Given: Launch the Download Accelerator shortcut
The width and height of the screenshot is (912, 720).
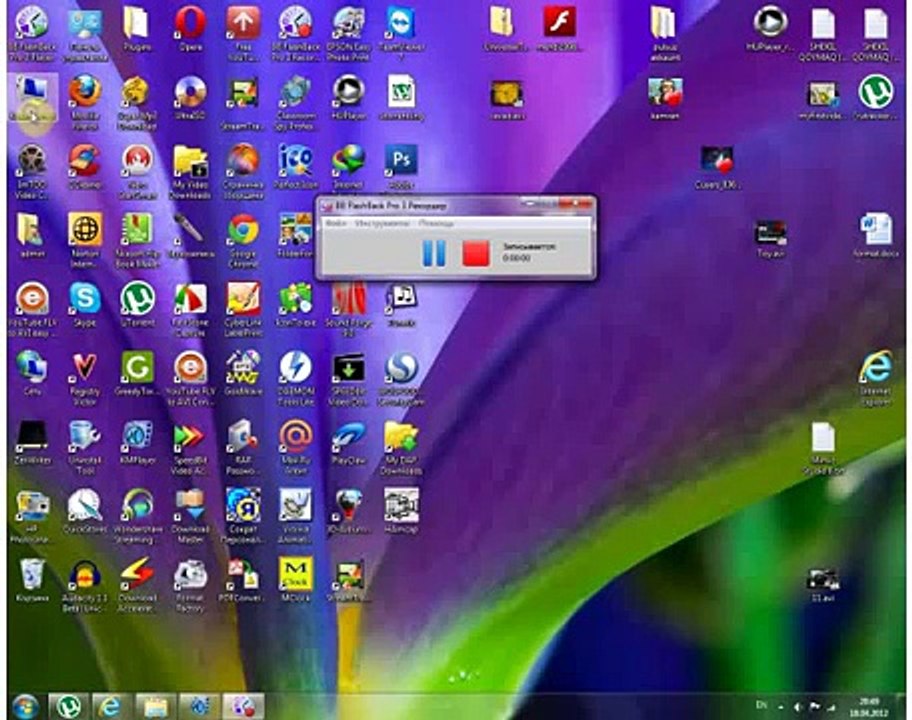Looking at the screenshot, I should 137,585.
